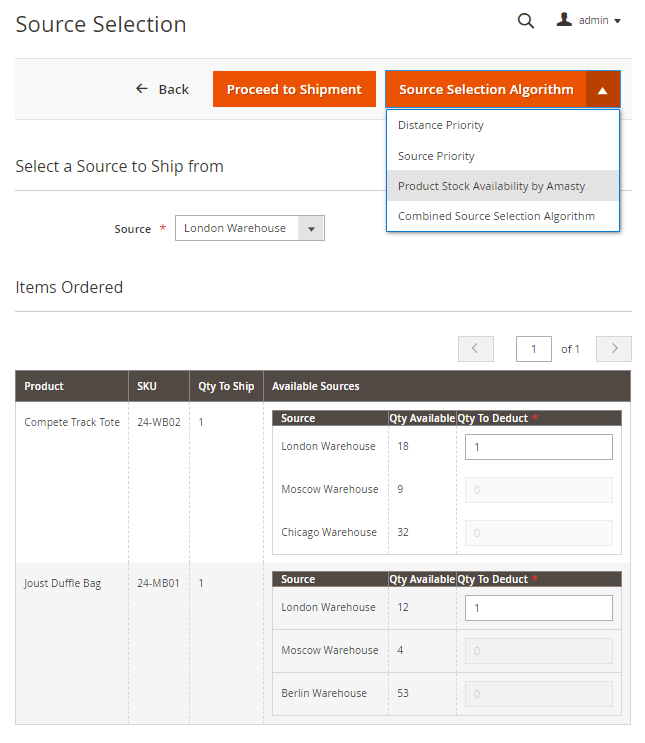Collapse the algorithm dropdown arrow toggle

pos(603,90)
